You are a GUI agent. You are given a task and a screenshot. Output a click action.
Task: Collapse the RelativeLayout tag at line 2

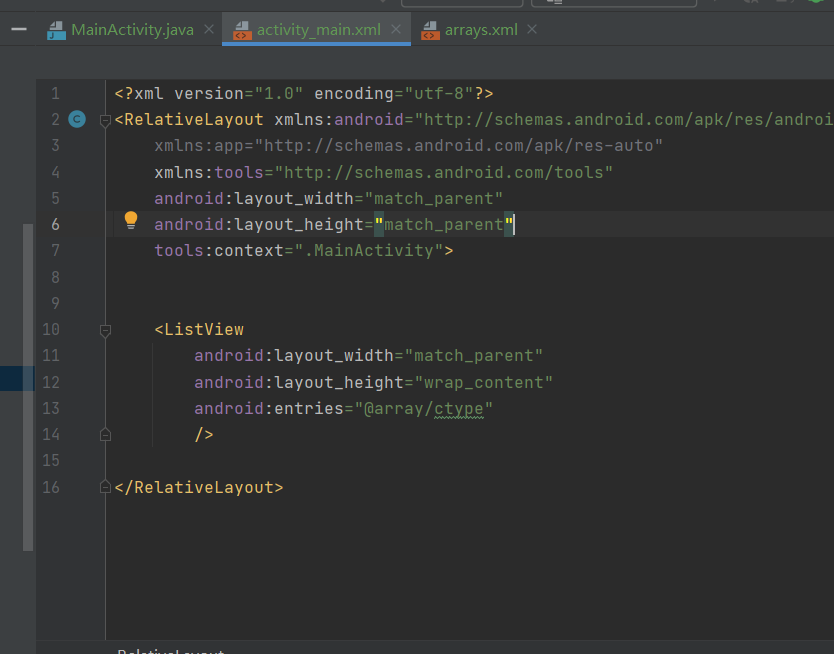pos(105,120)
